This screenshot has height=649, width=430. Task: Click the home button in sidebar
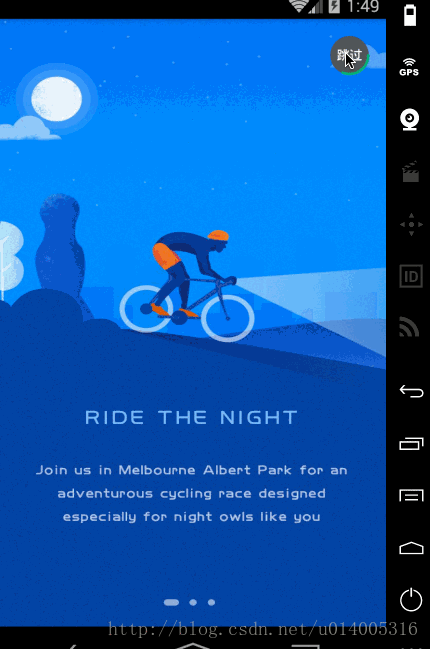pyautogui.click(x=411, y=548)
